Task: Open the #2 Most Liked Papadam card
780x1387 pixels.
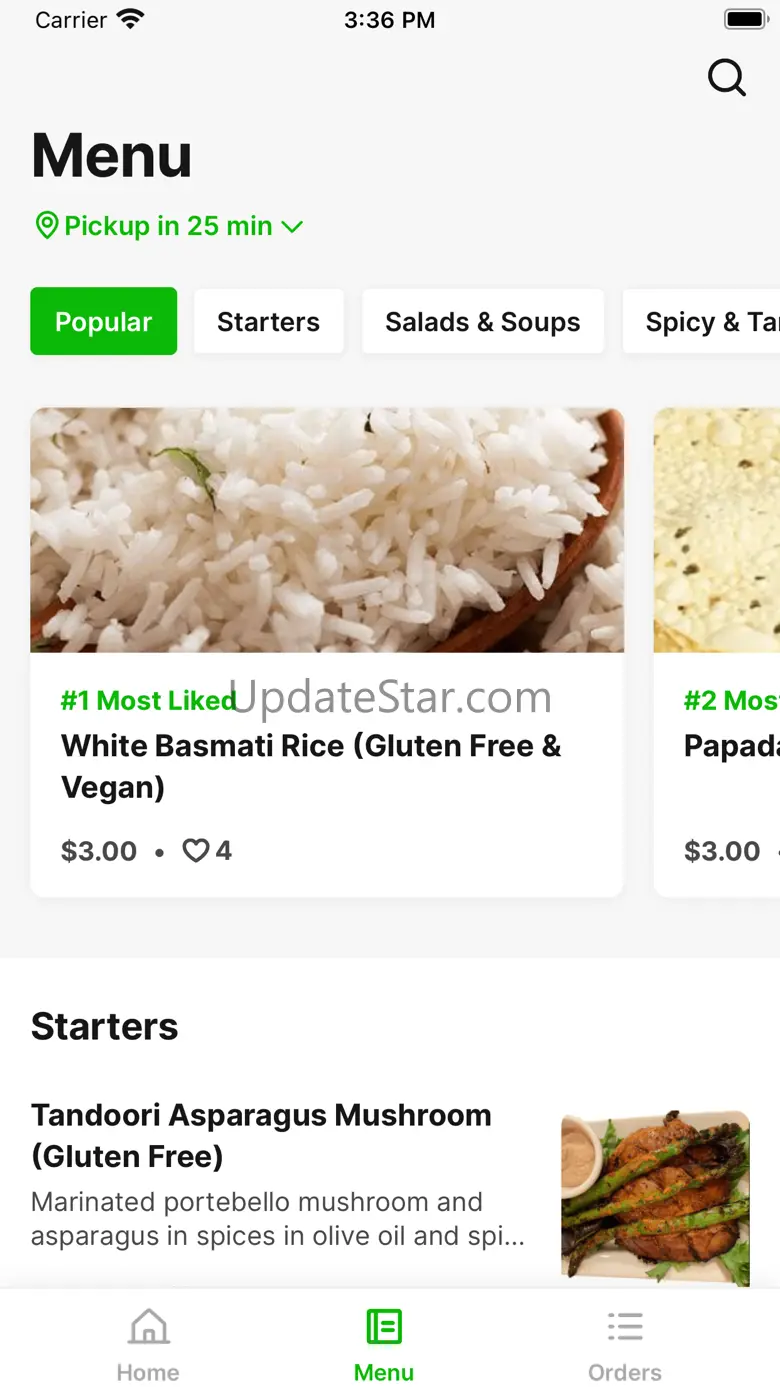Action: [717, 652]
